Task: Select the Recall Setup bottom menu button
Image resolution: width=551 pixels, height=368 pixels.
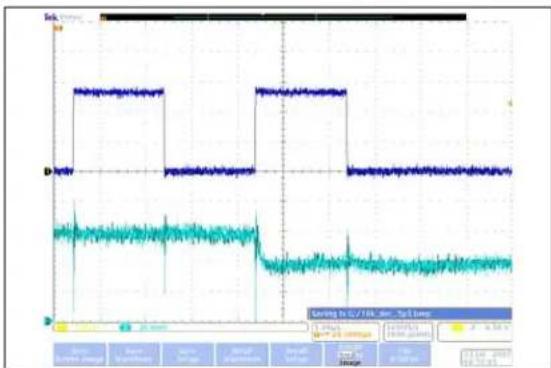Action: pos(296,355)
